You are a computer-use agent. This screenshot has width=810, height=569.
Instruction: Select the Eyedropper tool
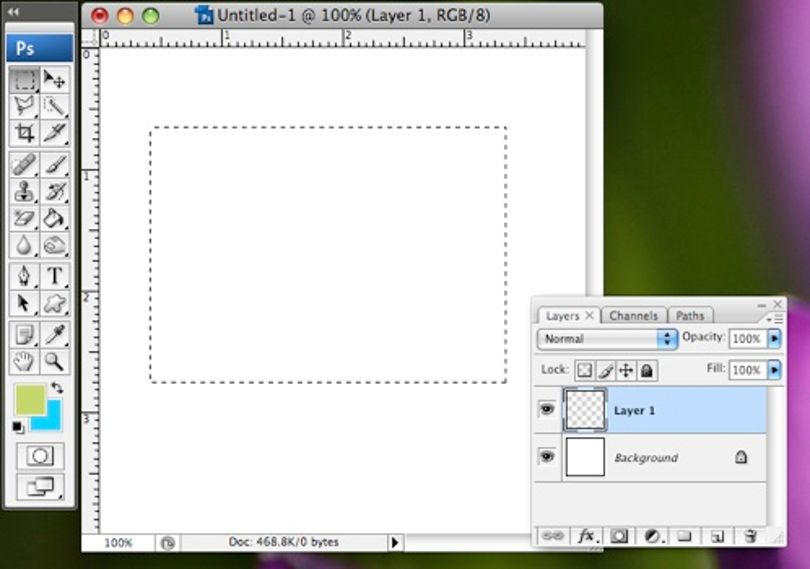[x=54, y=334]
